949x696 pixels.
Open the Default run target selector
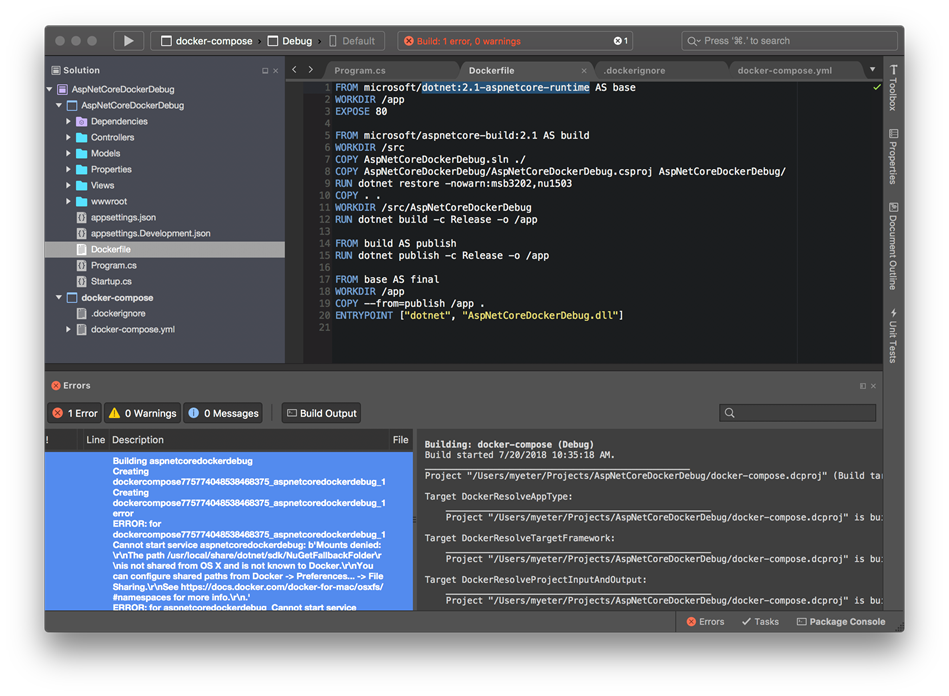tap(352, 41)
